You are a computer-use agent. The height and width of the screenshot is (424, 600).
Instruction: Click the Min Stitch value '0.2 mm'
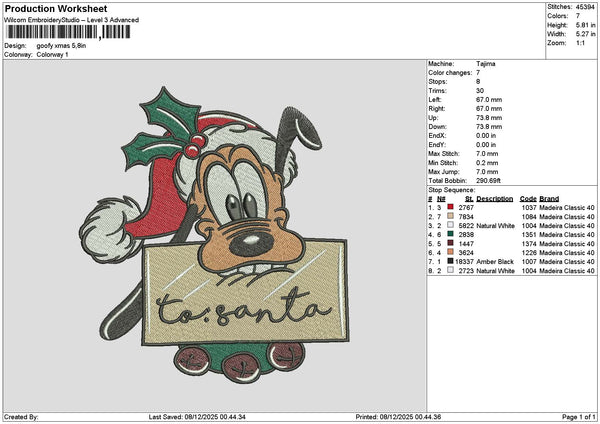(x=487, y=163)
